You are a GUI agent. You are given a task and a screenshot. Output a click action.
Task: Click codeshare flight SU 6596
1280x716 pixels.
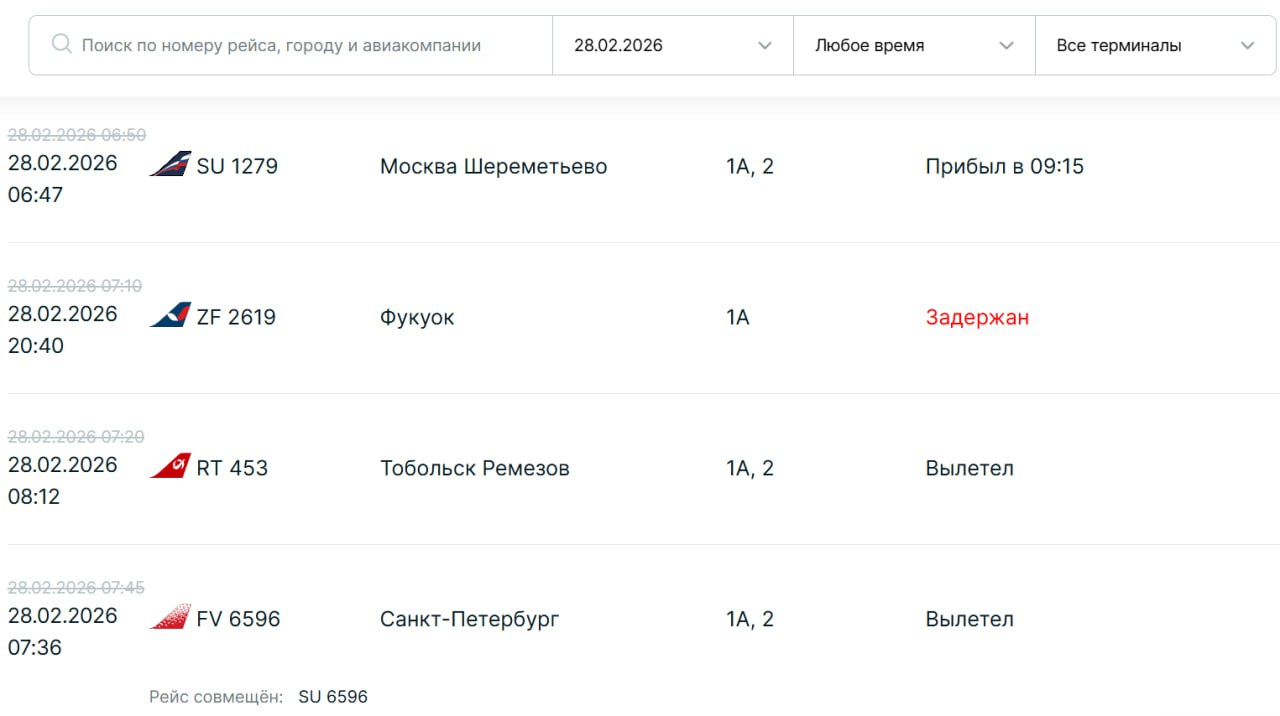pos(333,697)
